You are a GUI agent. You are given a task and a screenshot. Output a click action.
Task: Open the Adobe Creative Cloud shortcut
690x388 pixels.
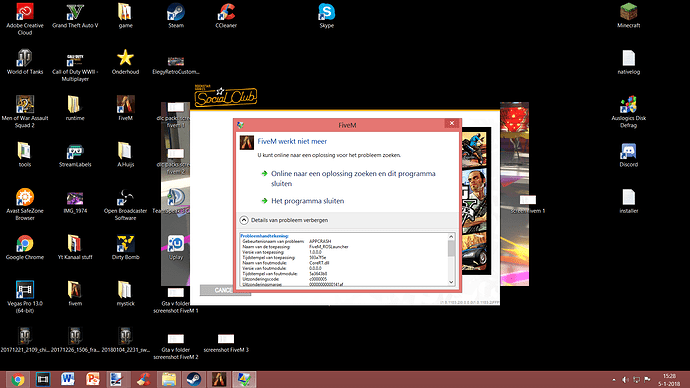pos(25,19)
